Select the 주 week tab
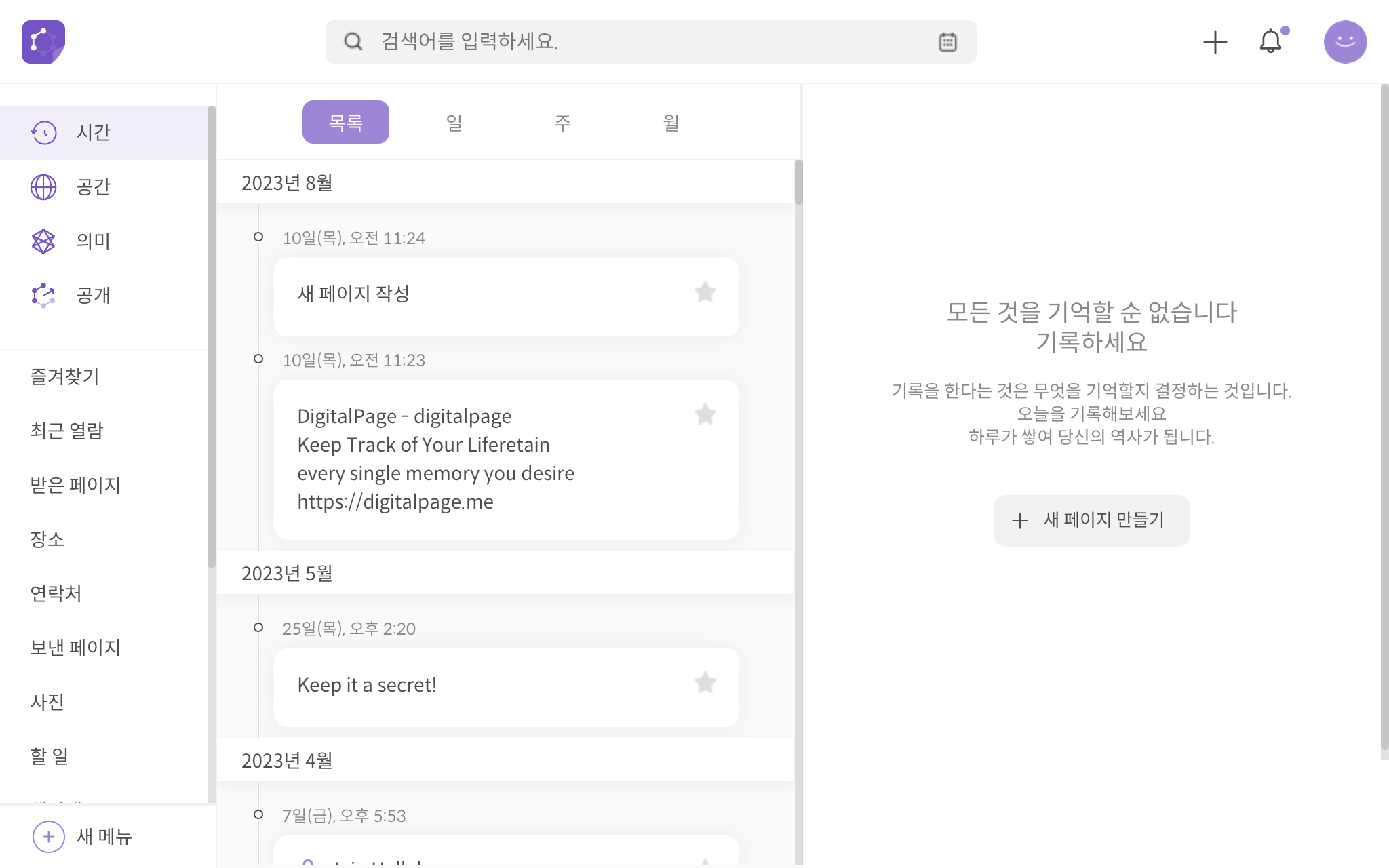Viewport: 1389px width, 868px height. coord(562,123)
